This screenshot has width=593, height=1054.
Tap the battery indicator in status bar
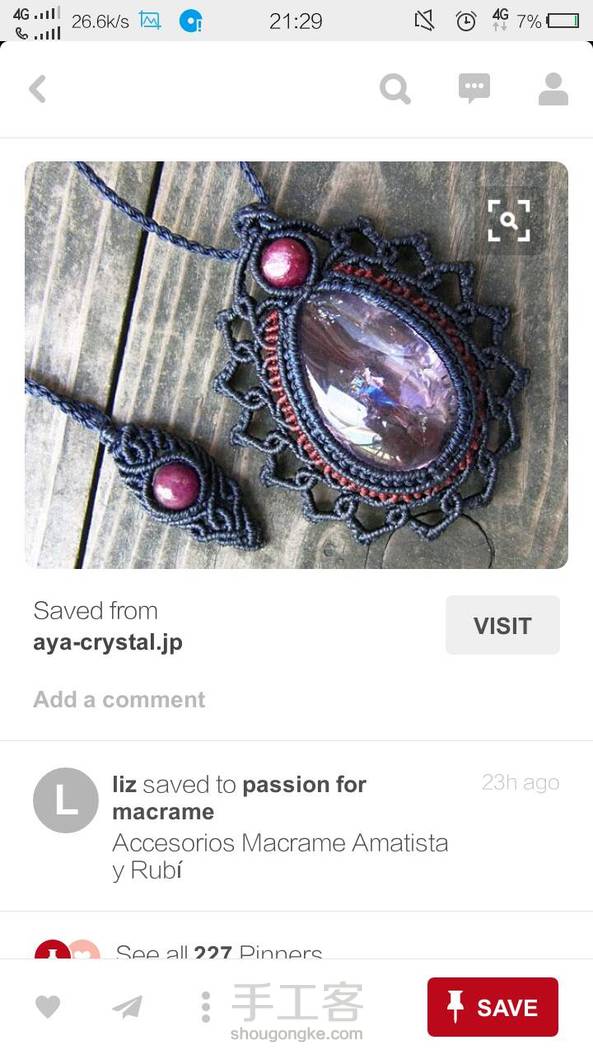click(563, 21)
